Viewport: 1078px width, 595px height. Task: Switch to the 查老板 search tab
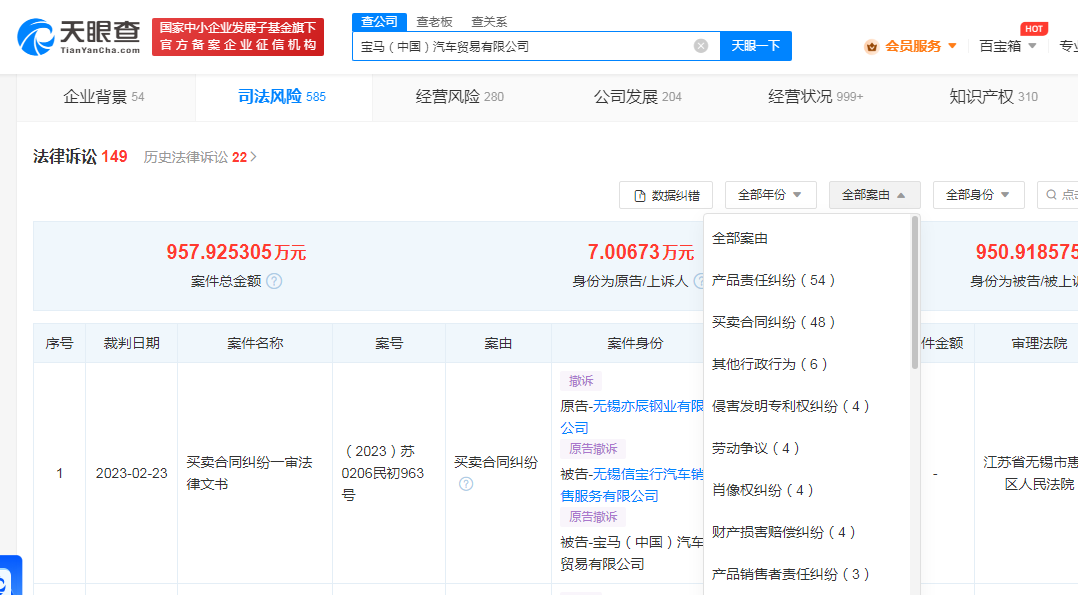[x=434, y=22]
